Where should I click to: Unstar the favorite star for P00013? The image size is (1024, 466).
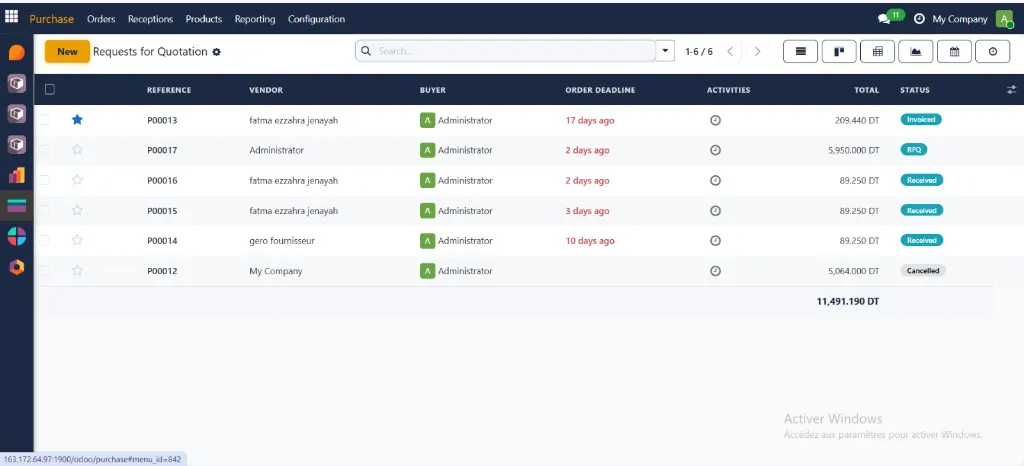click(77, 120)
